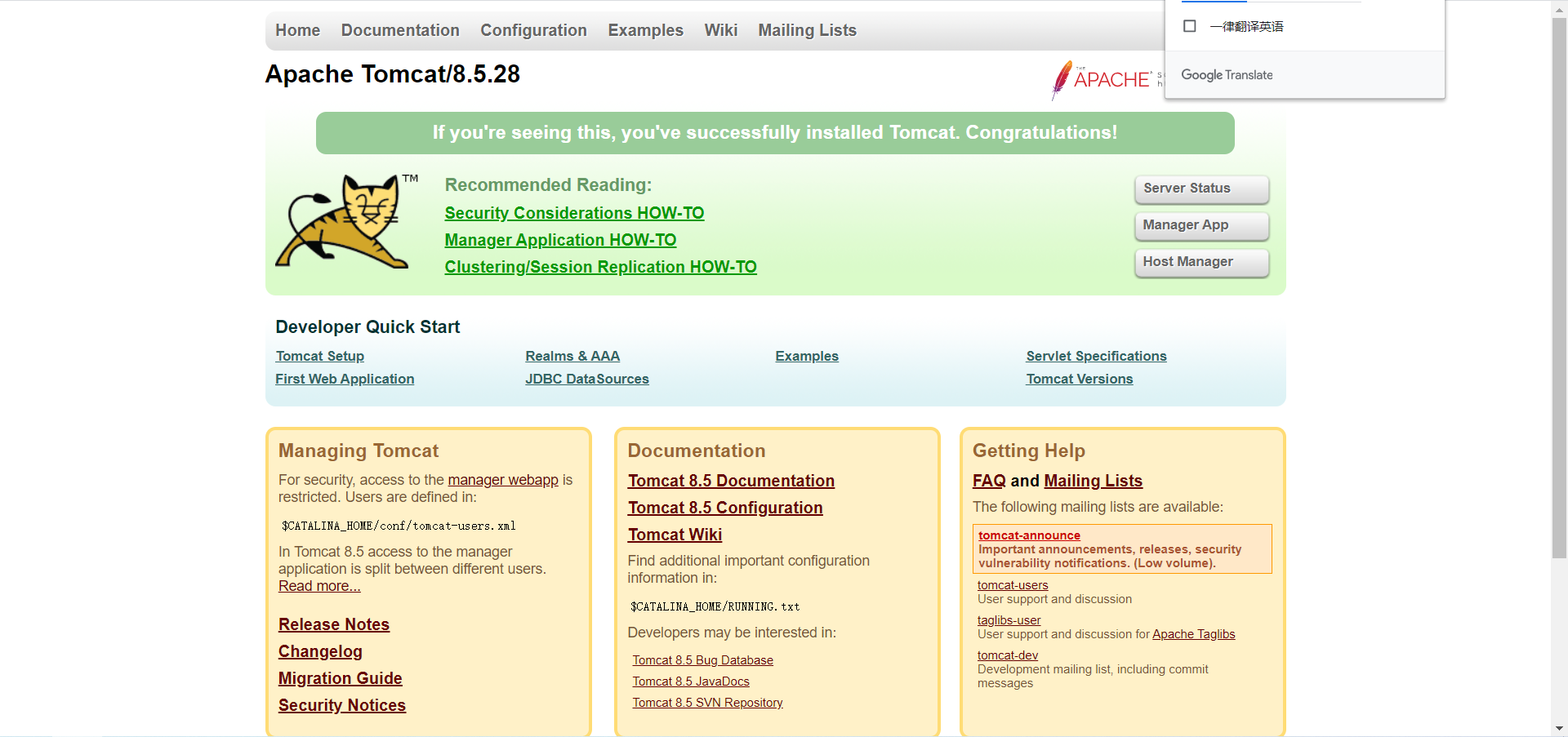The image size is (1568, 737).
Task: Click the page vertical scrollbar thumb
Action: [1559, 287]
